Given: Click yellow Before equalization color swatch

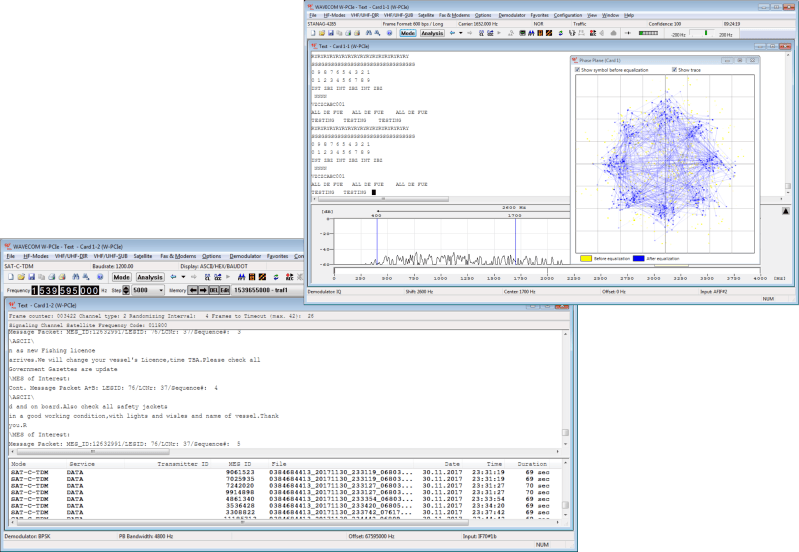Looking at the screenshot, I should (x=585, y=258).
